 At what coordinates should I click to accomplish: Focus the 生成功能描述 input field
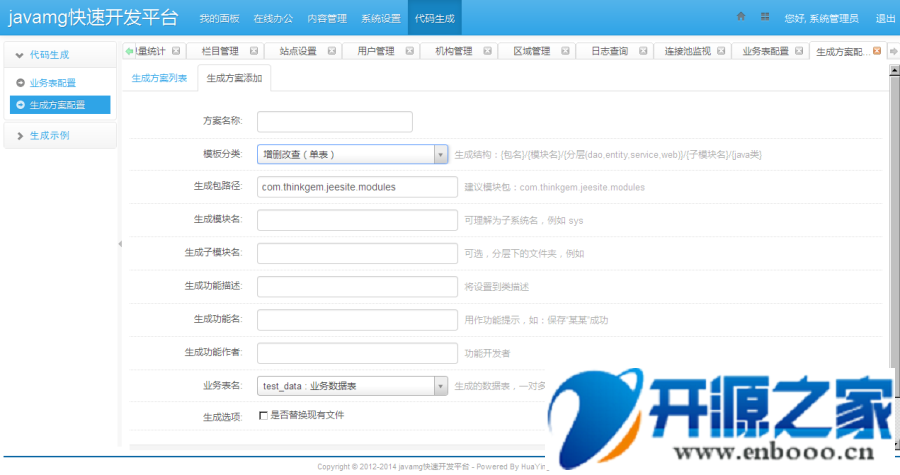(357, 287)
